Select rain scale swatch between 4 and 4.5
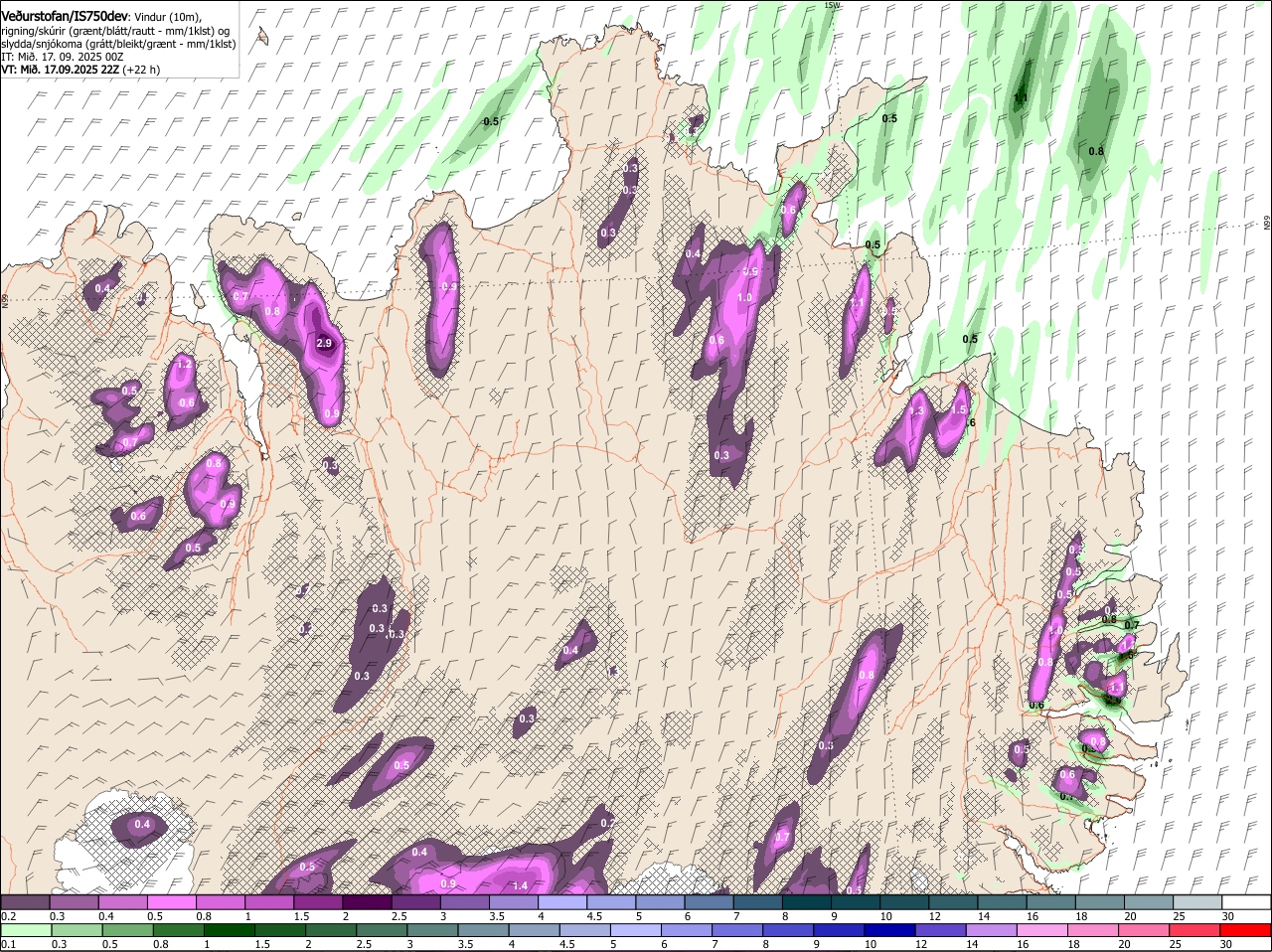The height and width of the screenshot is (952, 1272). 534,931
